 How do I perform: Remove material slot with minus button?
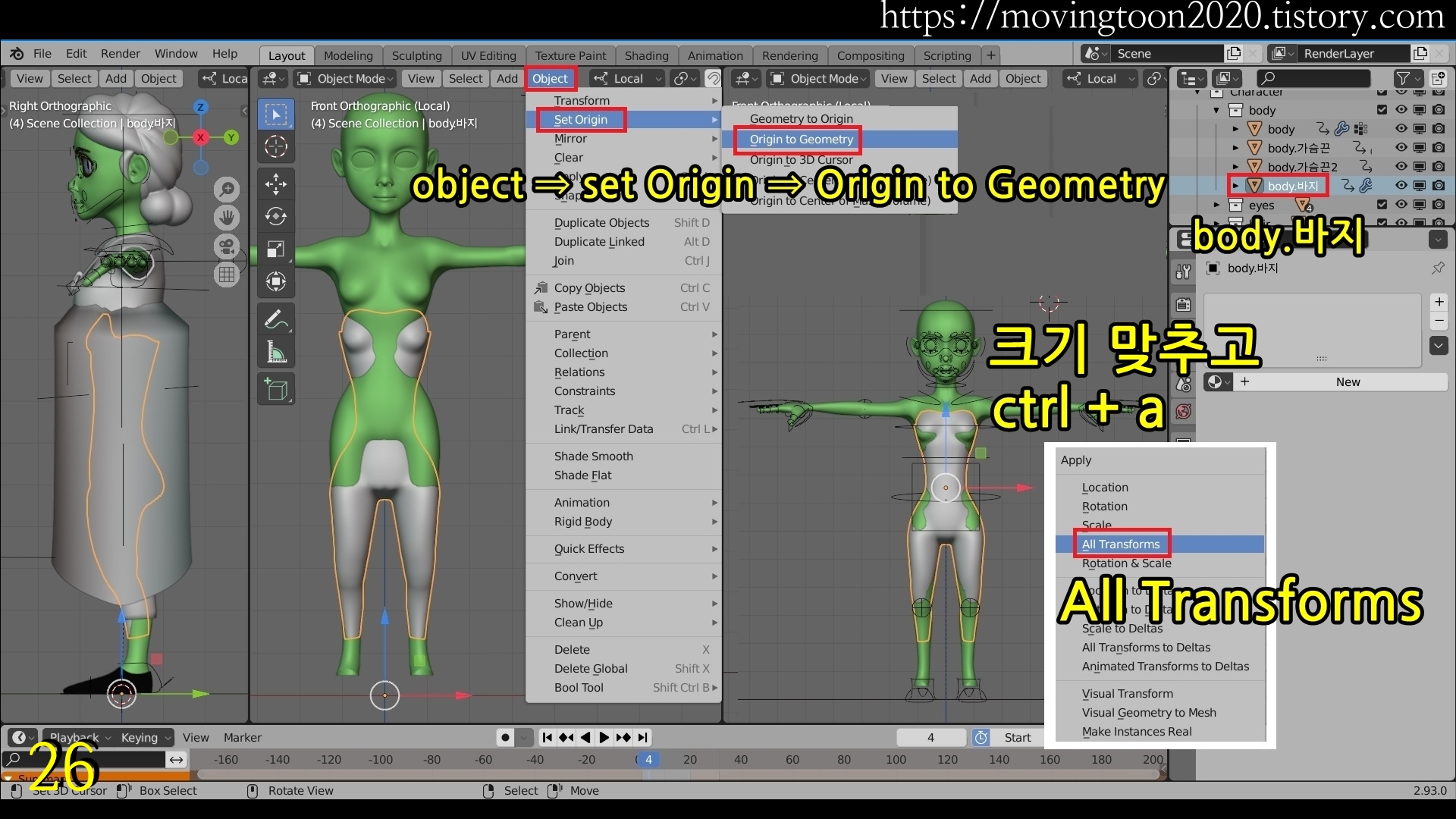[1439, 321]
